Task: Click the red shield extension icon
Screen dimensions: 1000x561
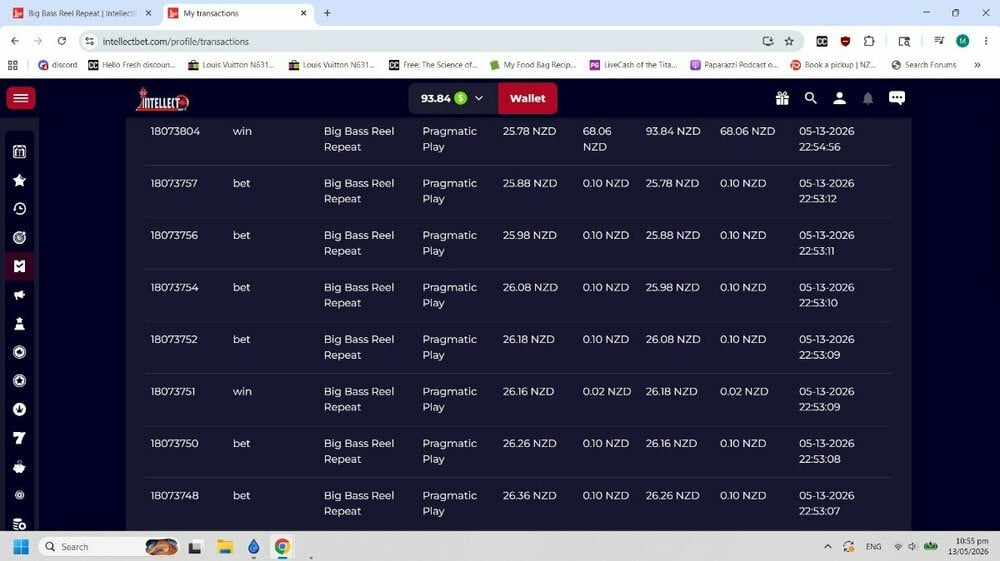Action: coord(845,41)
